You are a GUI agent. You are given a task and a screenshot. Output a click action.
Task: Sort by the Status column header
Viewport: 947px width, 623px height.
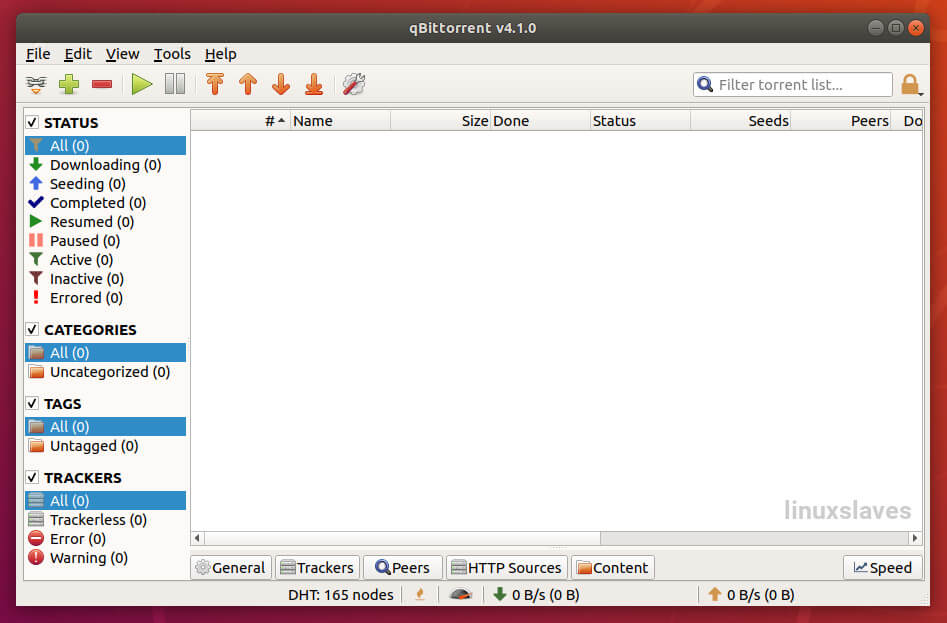click(x=640, y=121)
